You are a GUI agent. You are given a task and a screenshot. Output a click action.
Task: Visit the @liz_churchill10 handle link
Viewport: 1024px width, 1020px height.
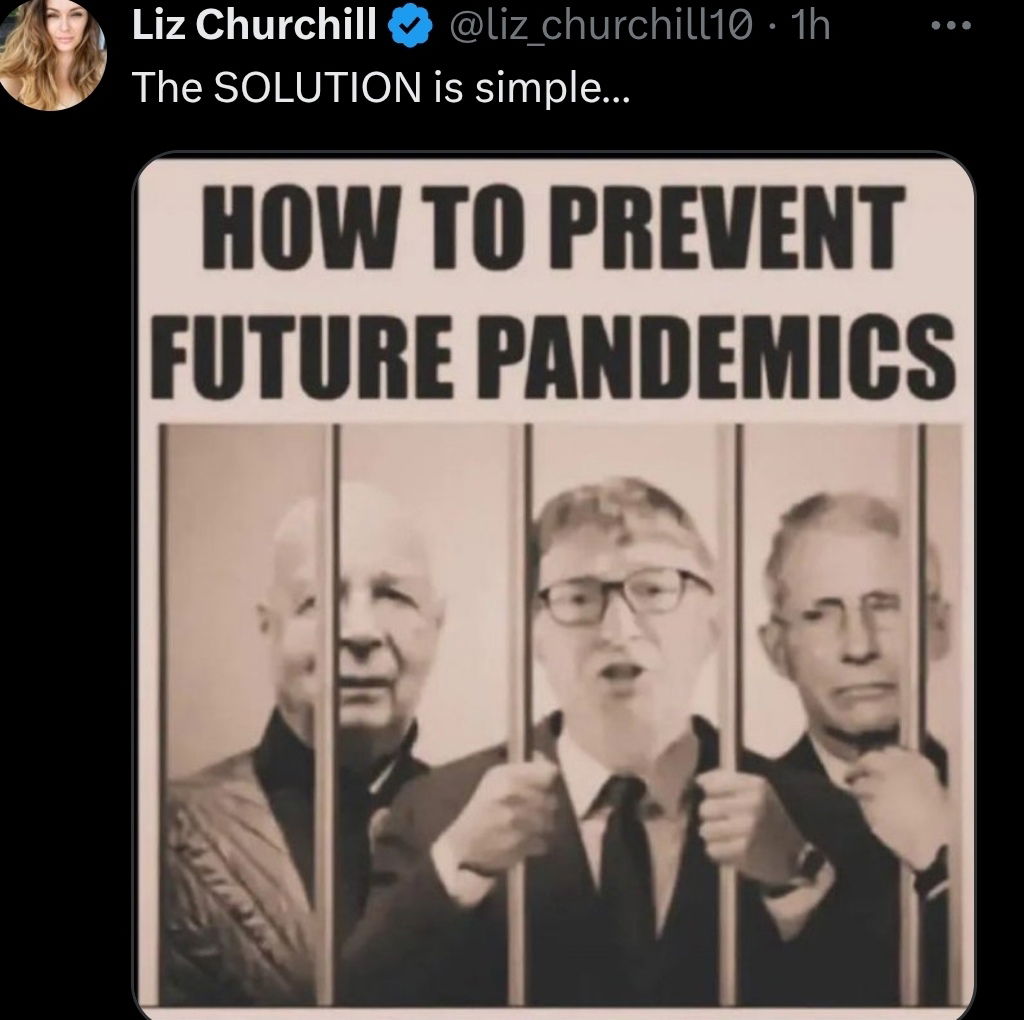(601, 27)
